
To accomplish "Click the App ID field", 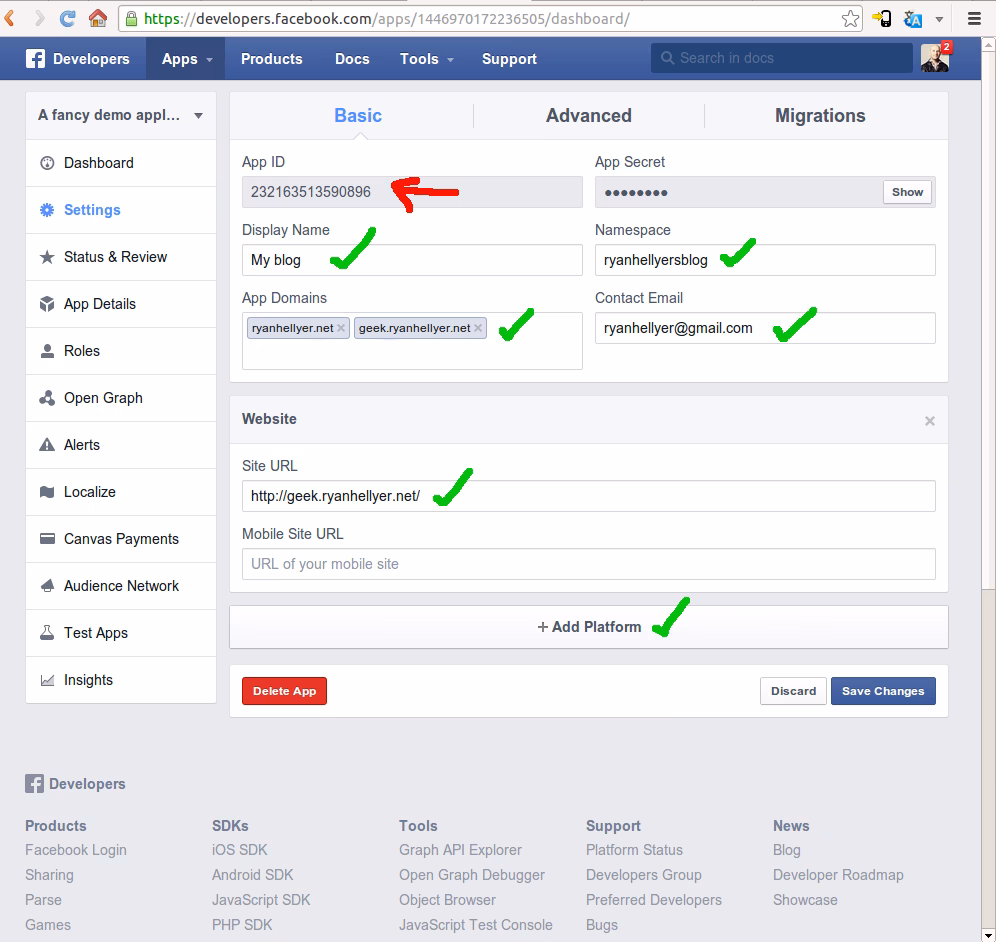I will [412, 192].
